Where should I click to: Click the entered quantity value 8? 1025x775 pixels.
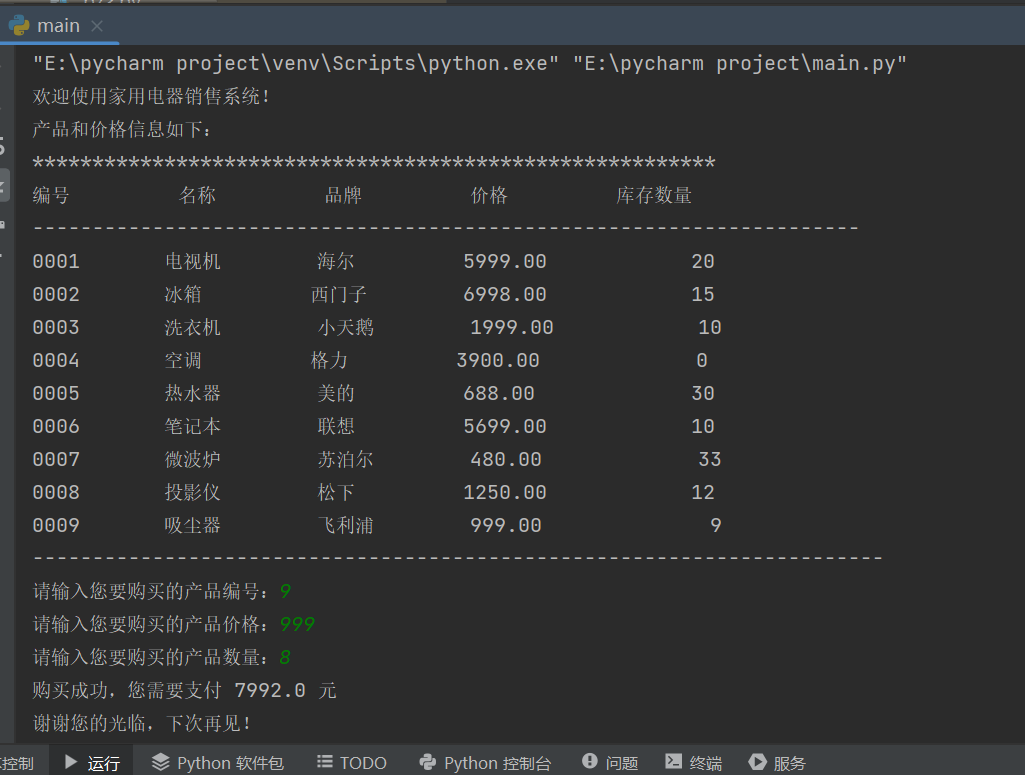pos(285,657)
